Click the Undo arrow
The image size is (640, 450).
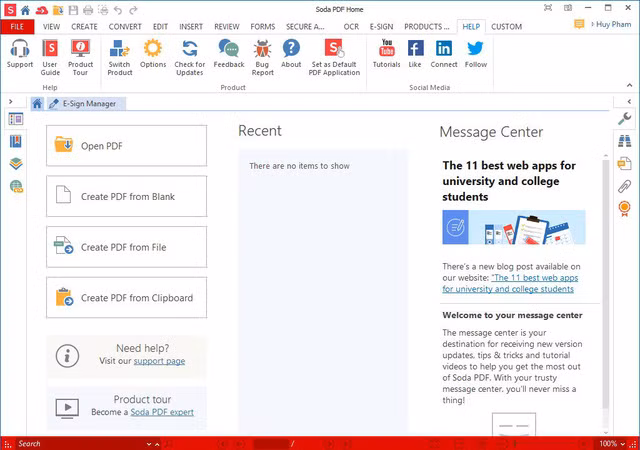[x=118, y=10]
